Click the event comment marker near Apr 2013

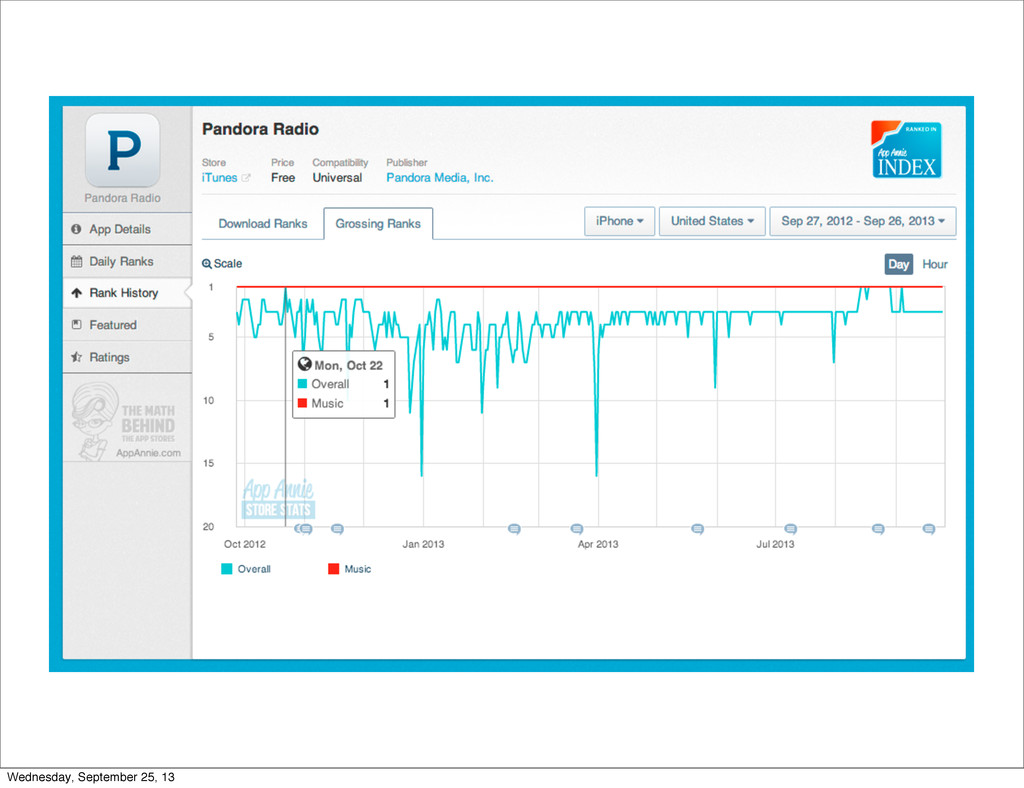tap(577, 529)
